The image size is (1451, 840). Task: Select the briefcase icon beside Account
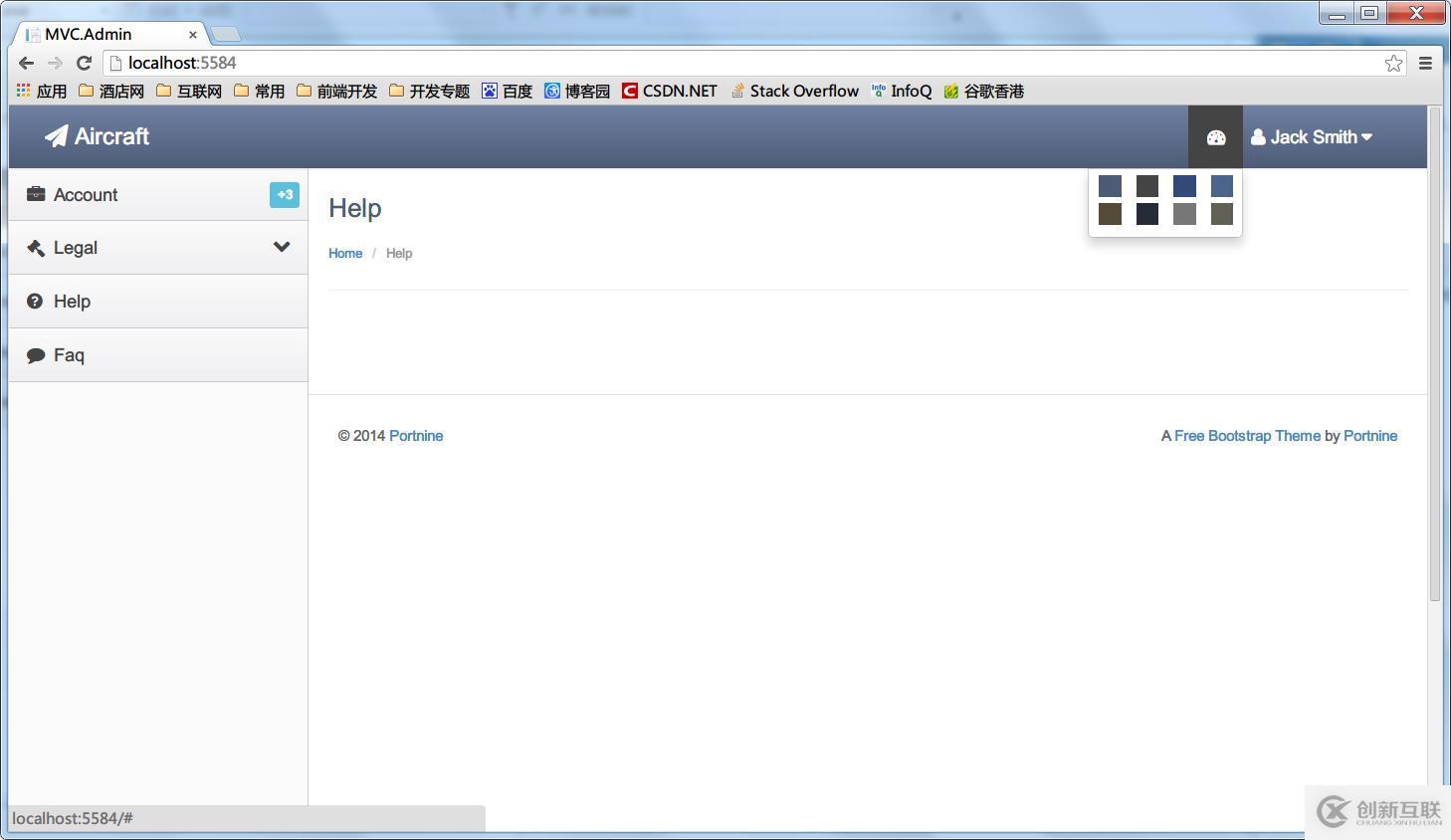click(35, 194)
